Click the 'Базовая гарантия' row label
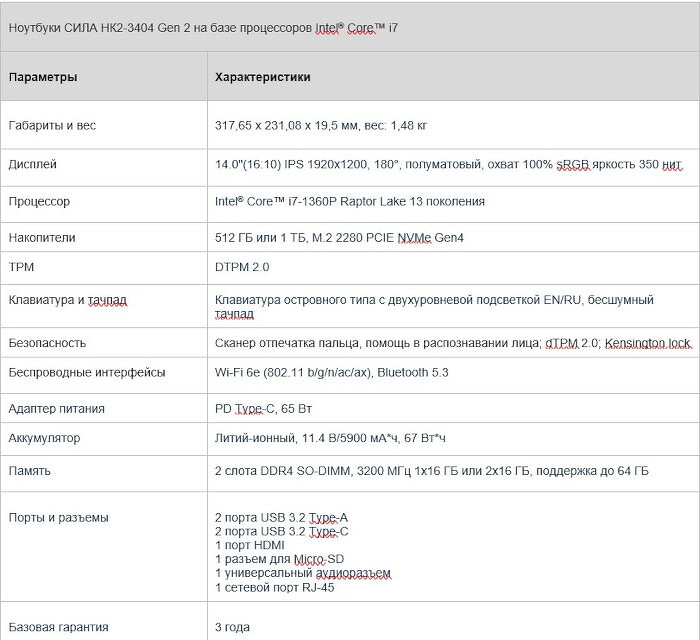Image resolution: width=700 pixels, height=640 pixels. (x=58, y=627)
